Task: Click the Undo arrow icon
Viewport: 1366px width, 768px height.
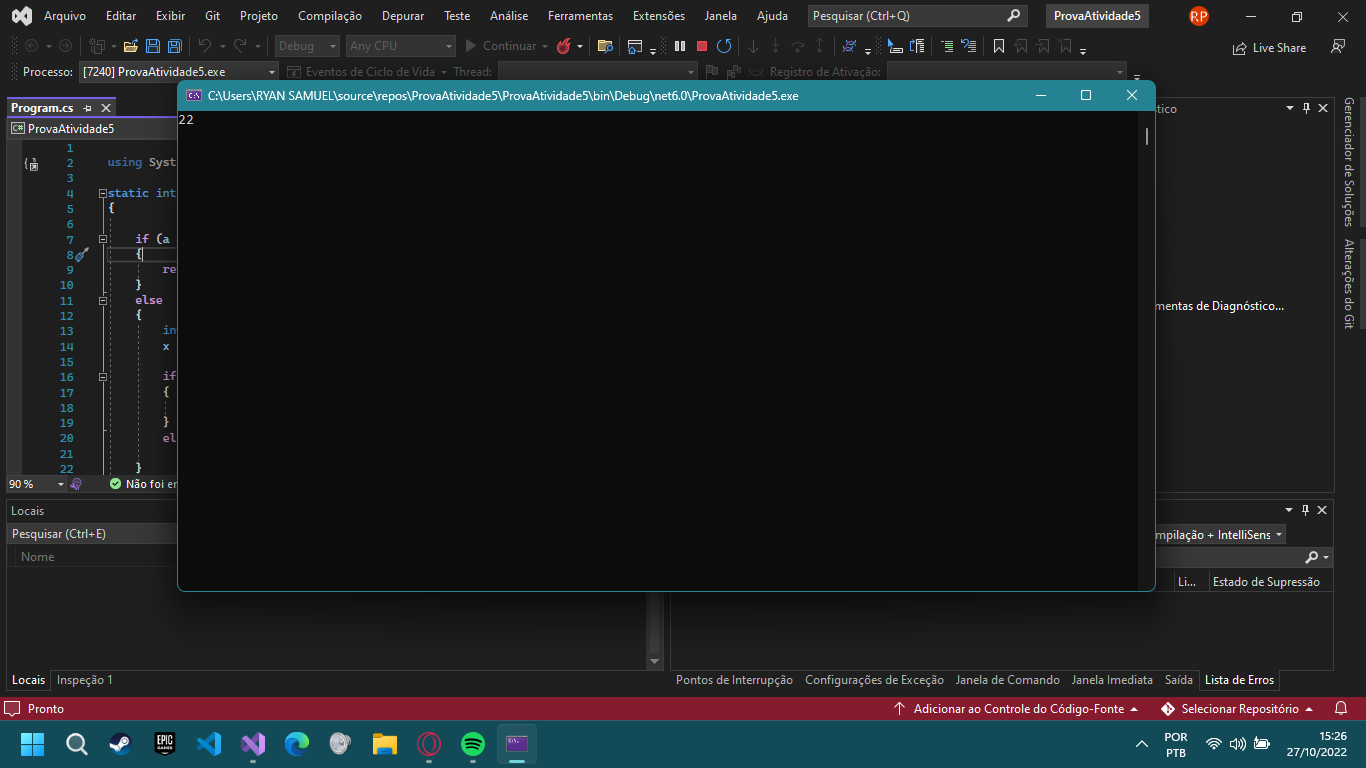Action: tap(207, 45)
